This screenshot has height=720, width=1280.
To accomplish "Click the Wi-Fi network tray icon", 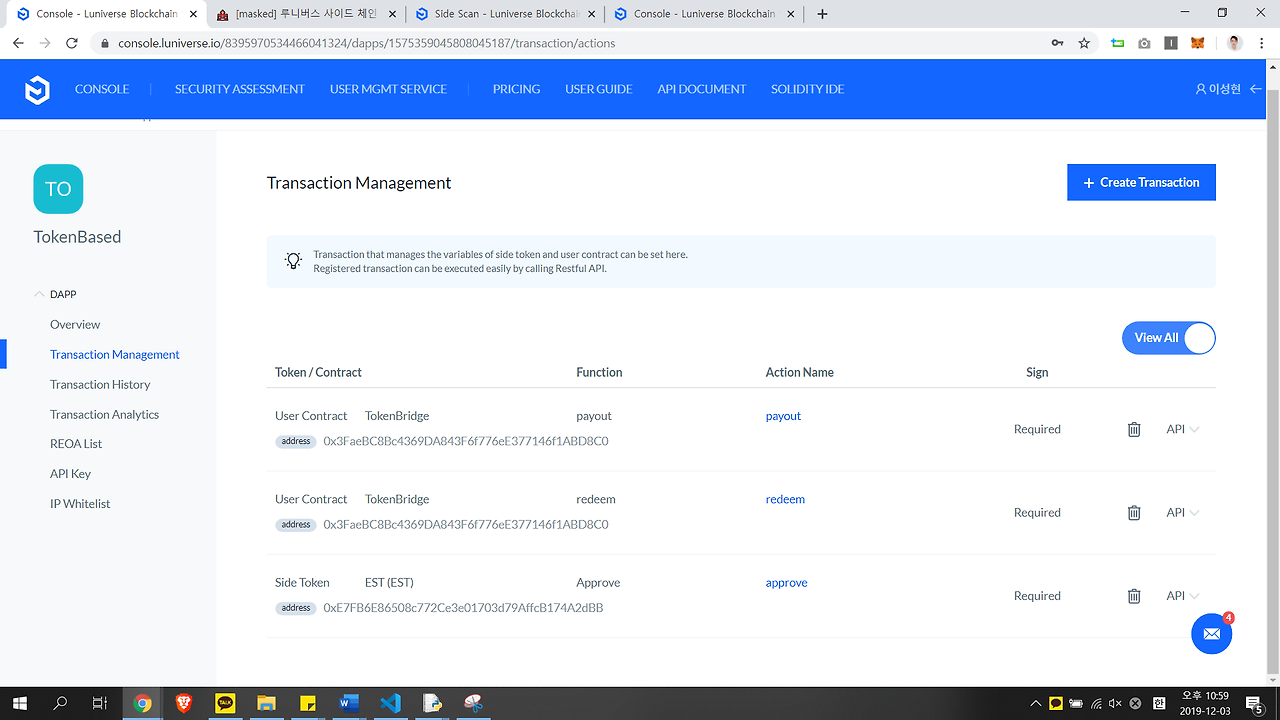I will click(1096, 703).
